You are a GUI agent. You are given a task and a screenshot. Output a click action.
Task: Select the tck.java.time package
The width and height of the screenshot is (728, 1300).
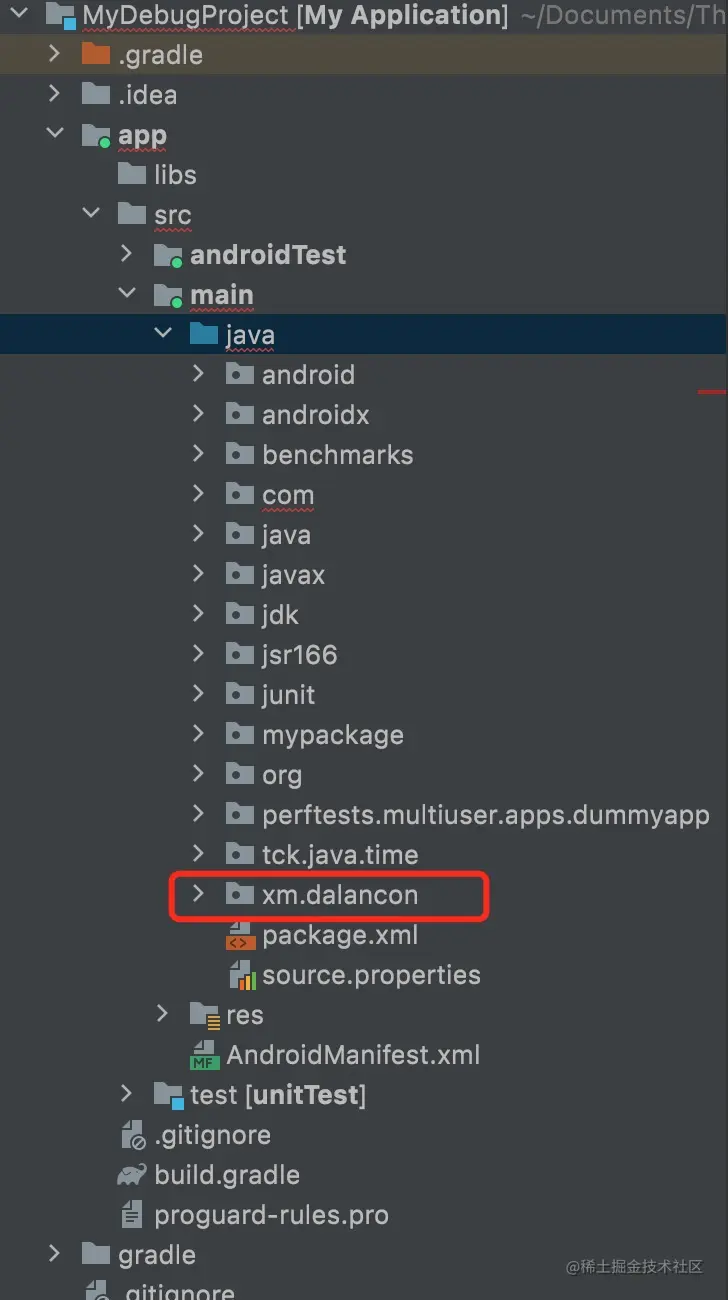[340, 855]
